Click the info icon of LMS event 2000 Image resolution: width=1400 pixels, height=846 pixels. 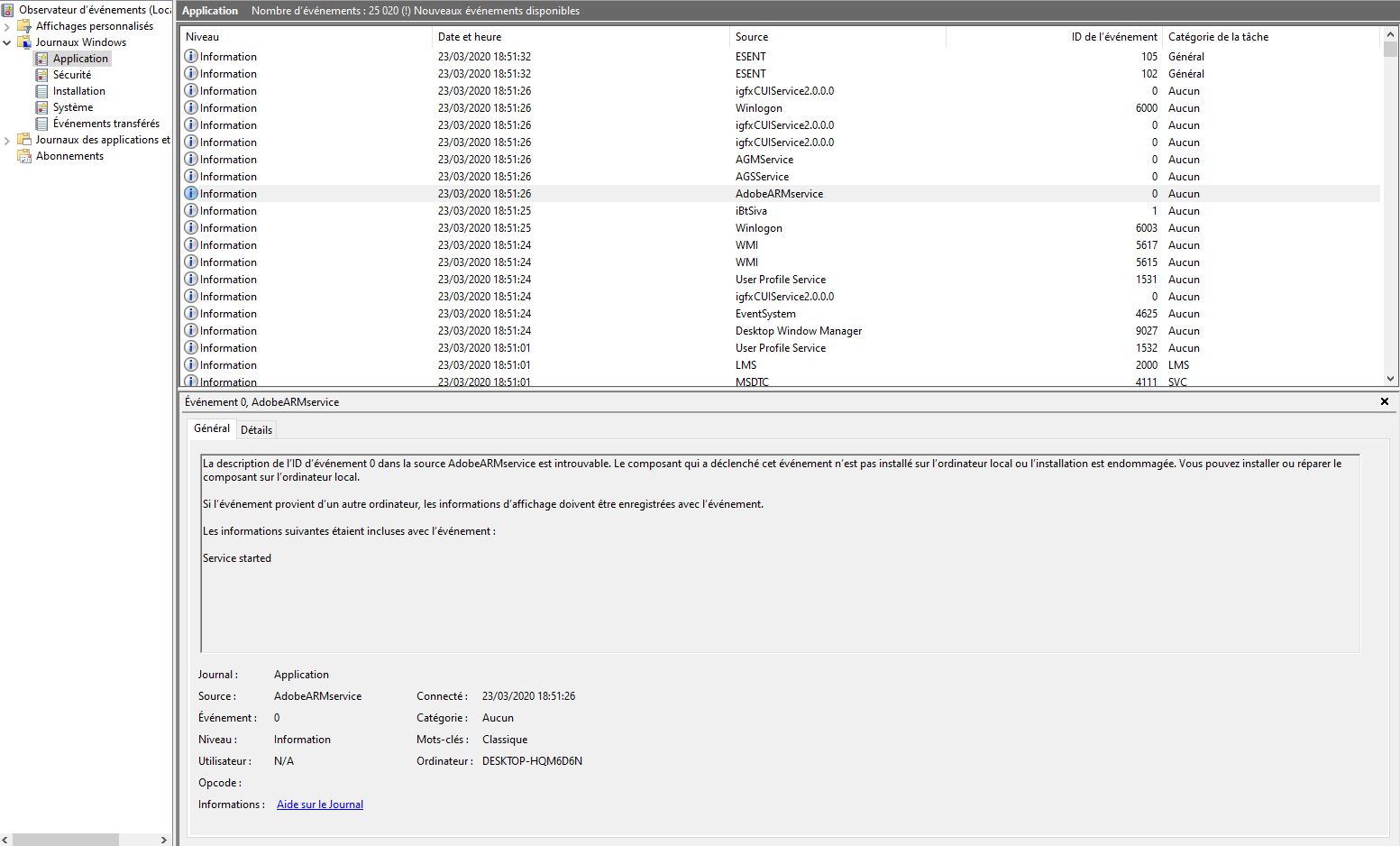click(x=191, y=364)
